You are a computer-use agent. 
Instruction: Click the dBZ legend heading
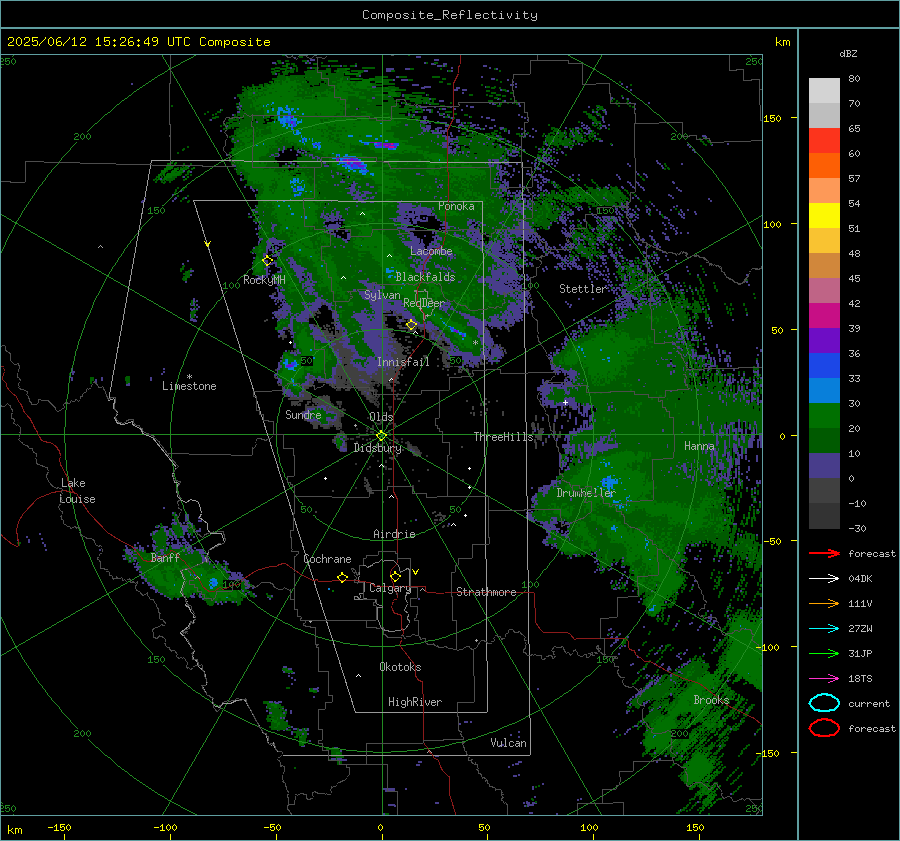848,53
